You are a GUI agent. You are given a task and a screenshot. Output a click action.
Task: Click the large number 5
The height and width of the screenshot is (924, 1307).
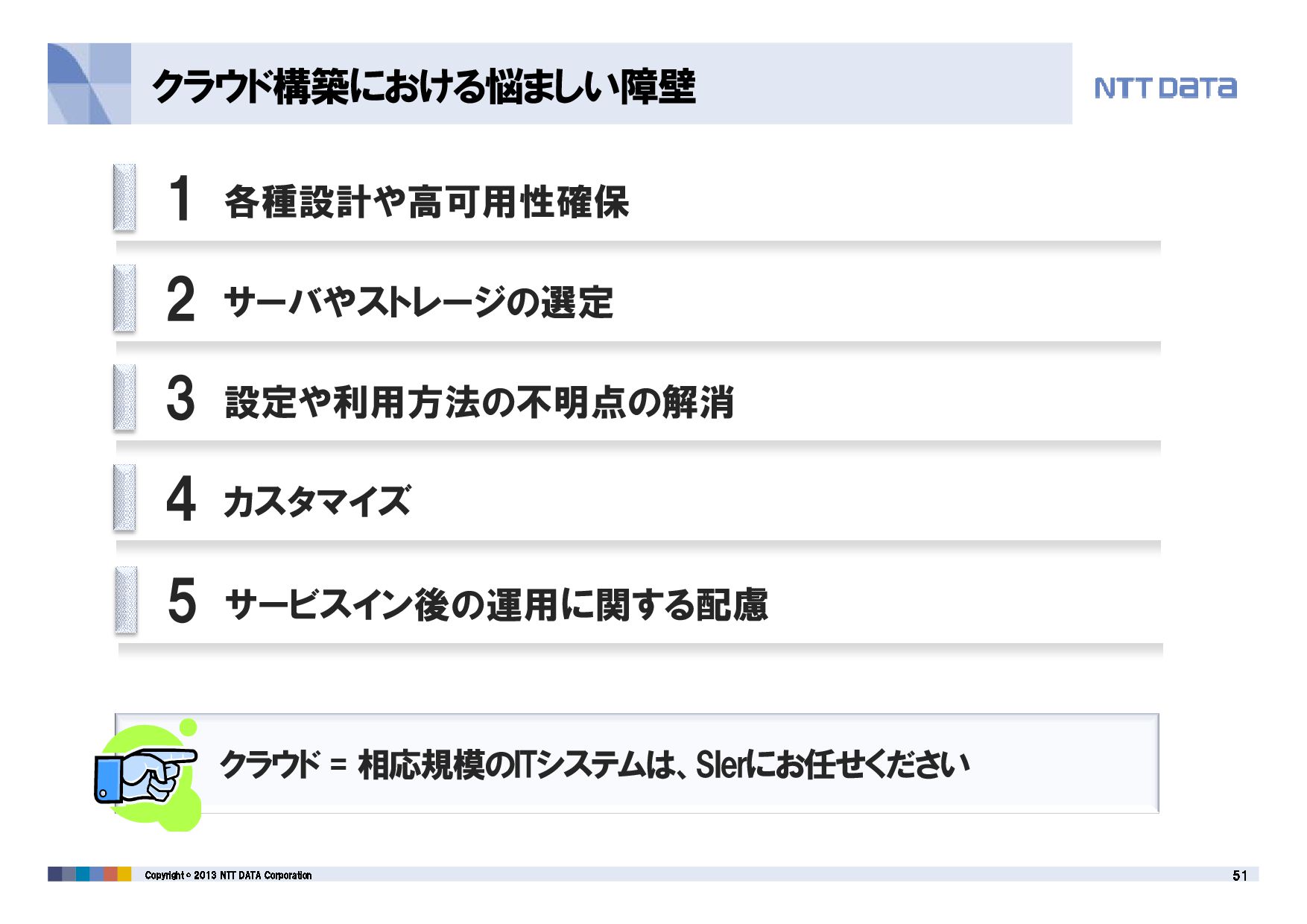(182, 601)
